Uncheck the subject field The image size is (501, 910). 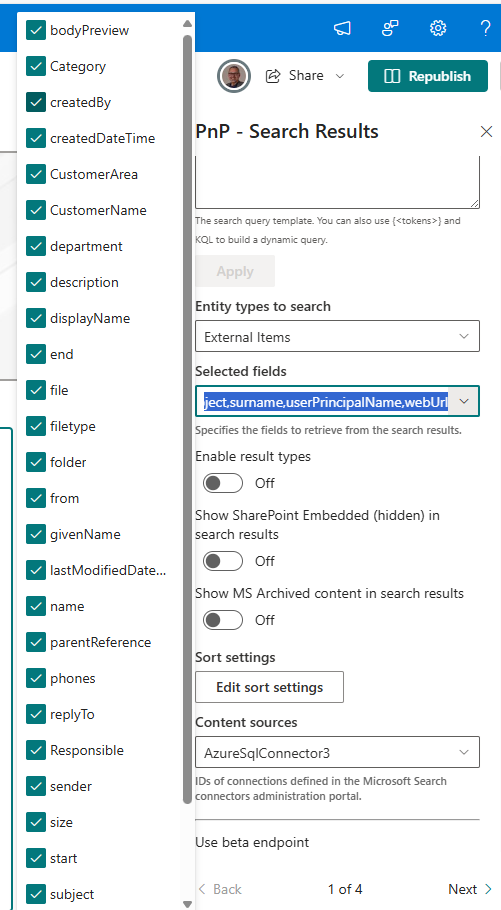click(36, 894)
